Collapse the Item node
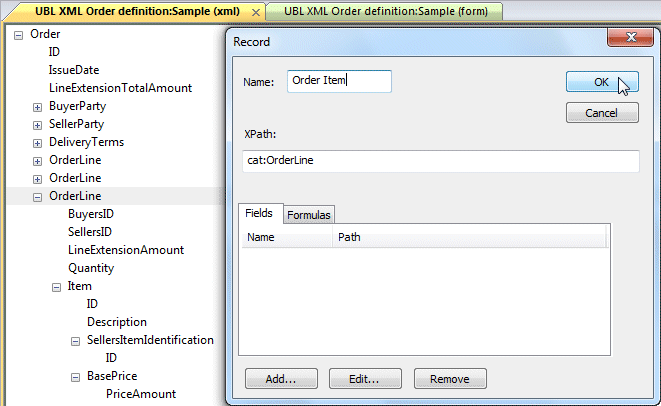 click(x=56, y=288)
